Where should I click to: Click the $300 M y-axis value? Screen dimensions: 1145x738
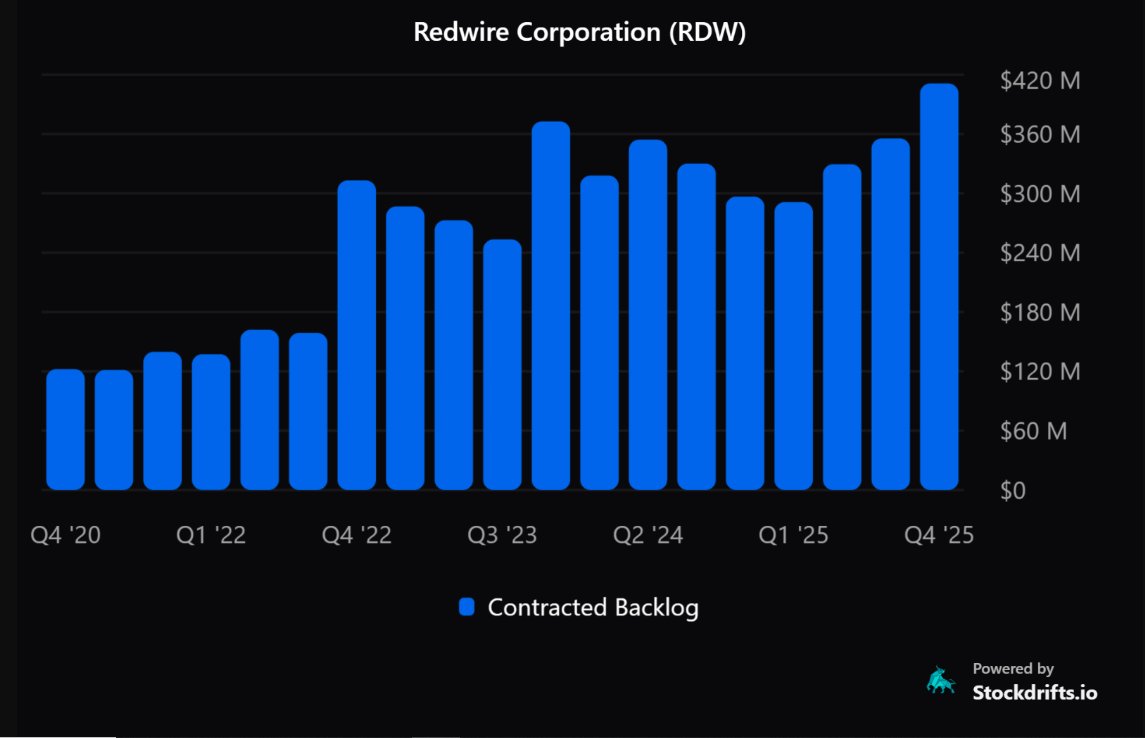click(1040, 194)
